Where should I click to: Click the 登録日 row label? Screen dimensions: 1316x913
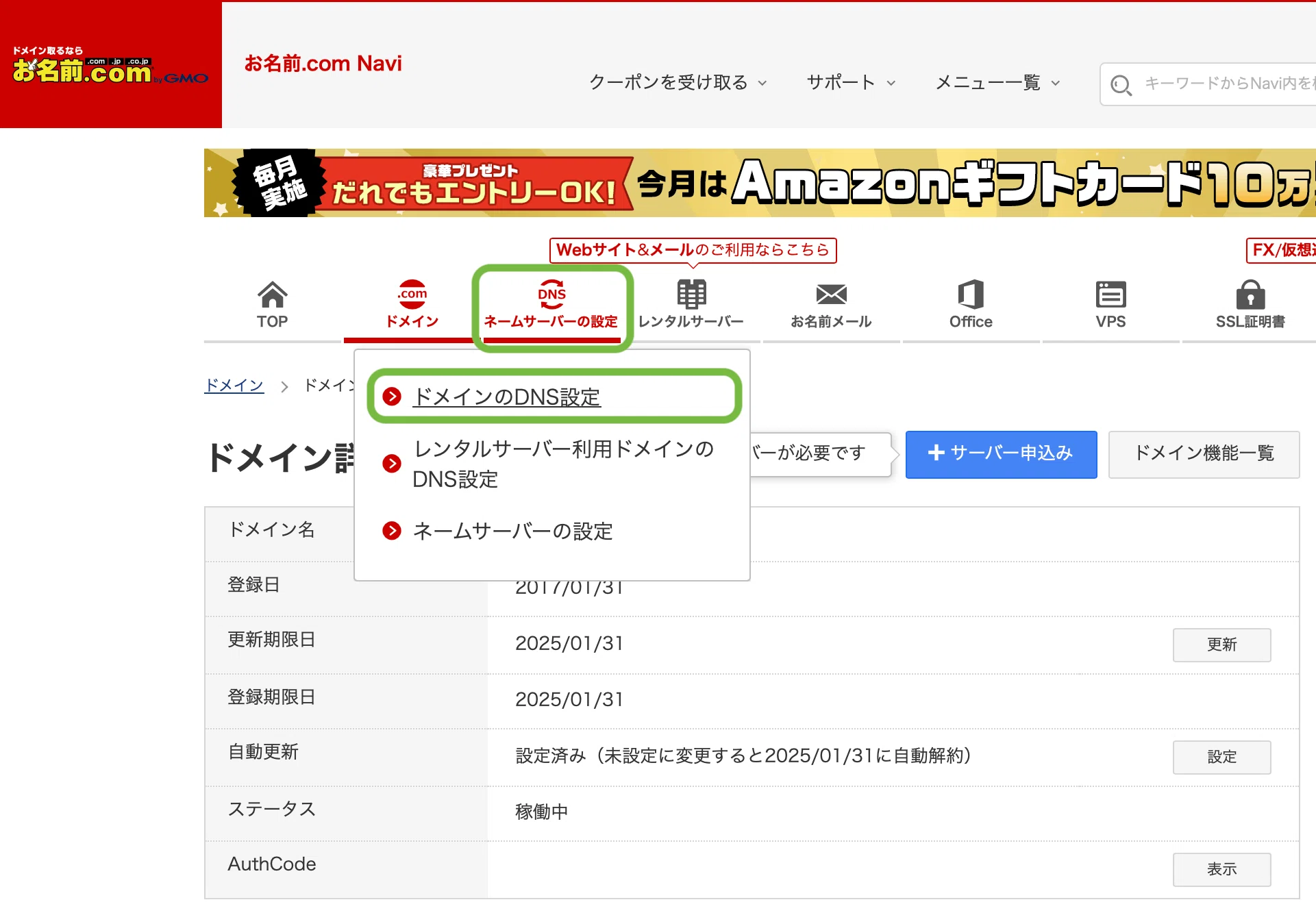pyautogui.click(x=253, y=584)
